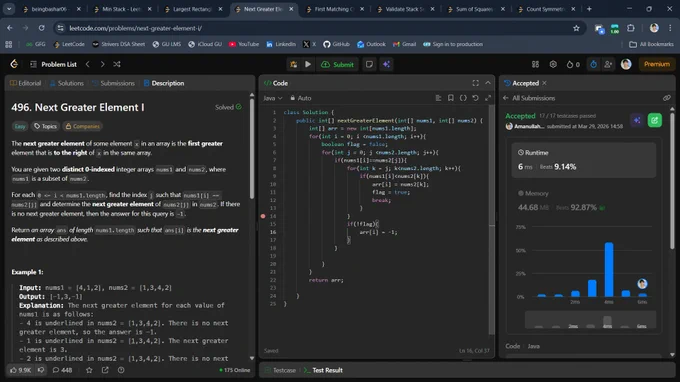Click the runtime chart range slider
This screenshot has height=382, width=680.
[x=591, y=320]
